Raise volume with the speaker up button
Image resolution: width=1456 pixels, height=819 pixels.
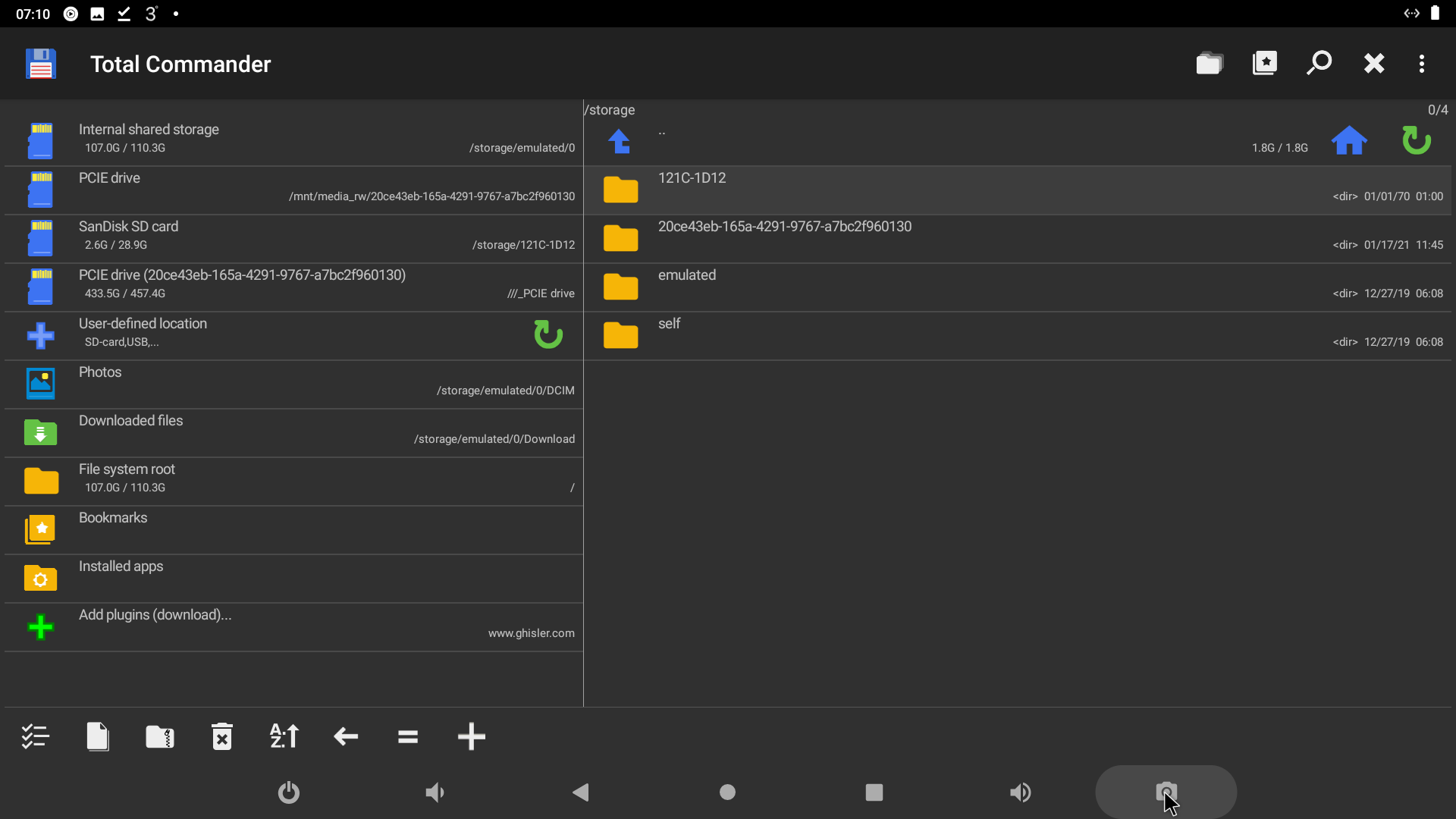[x=1021, y=792]
